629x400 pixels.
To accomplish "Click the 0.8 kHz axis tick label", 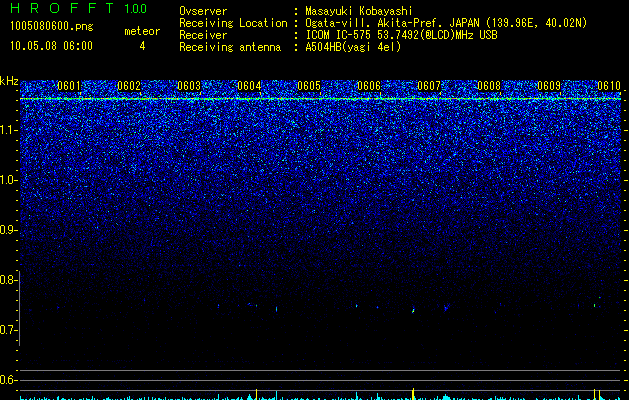I will click(x=9, y=280).
